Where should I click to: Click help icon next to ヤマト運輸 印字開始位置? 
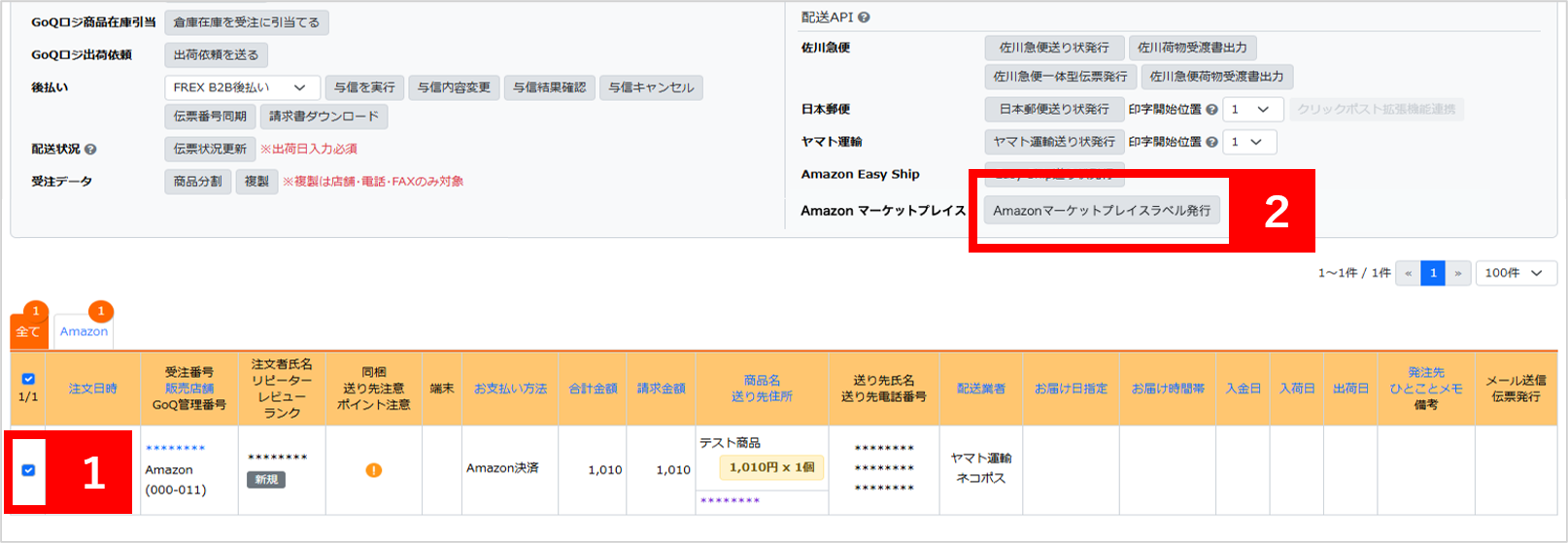tap(1211, 142)
